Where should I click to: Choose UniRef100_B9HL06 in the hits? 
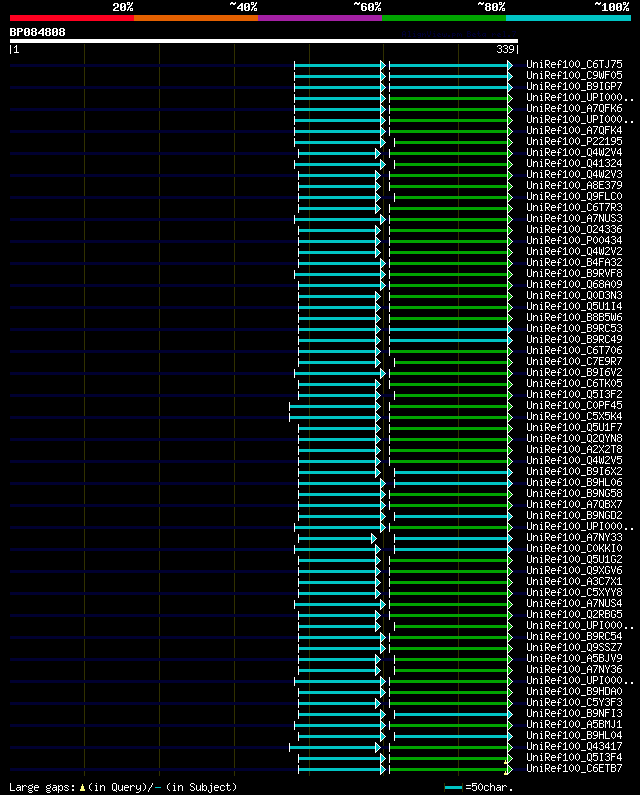tap(574, 482)
